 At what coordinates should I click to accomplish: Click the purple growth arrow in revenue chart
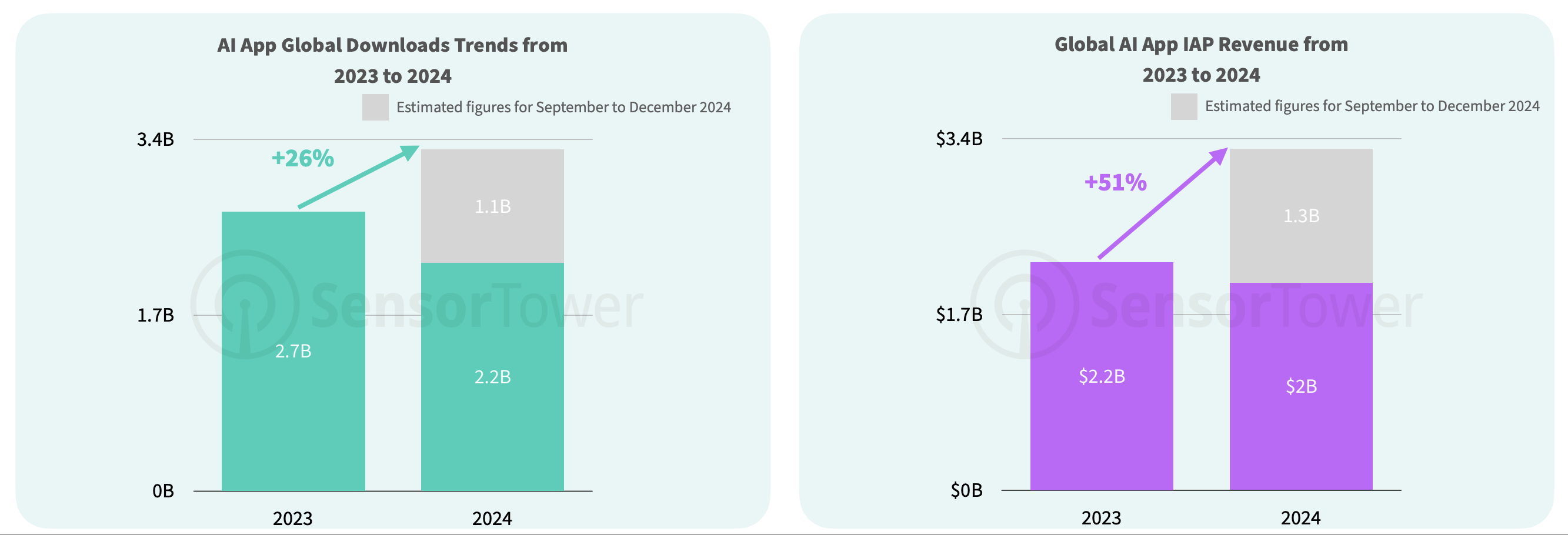click(x=1163, y=203)
